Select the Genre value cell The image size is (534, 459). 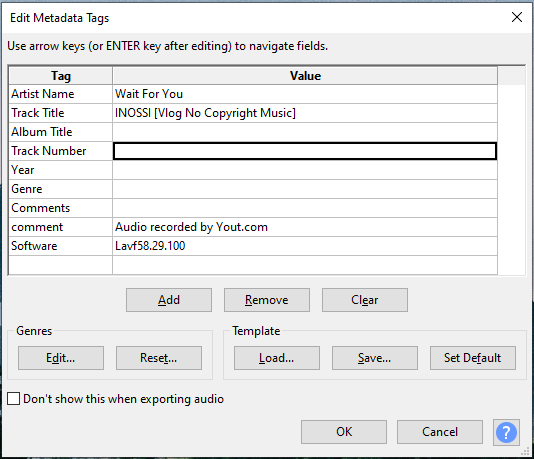[x=305, y=189]
